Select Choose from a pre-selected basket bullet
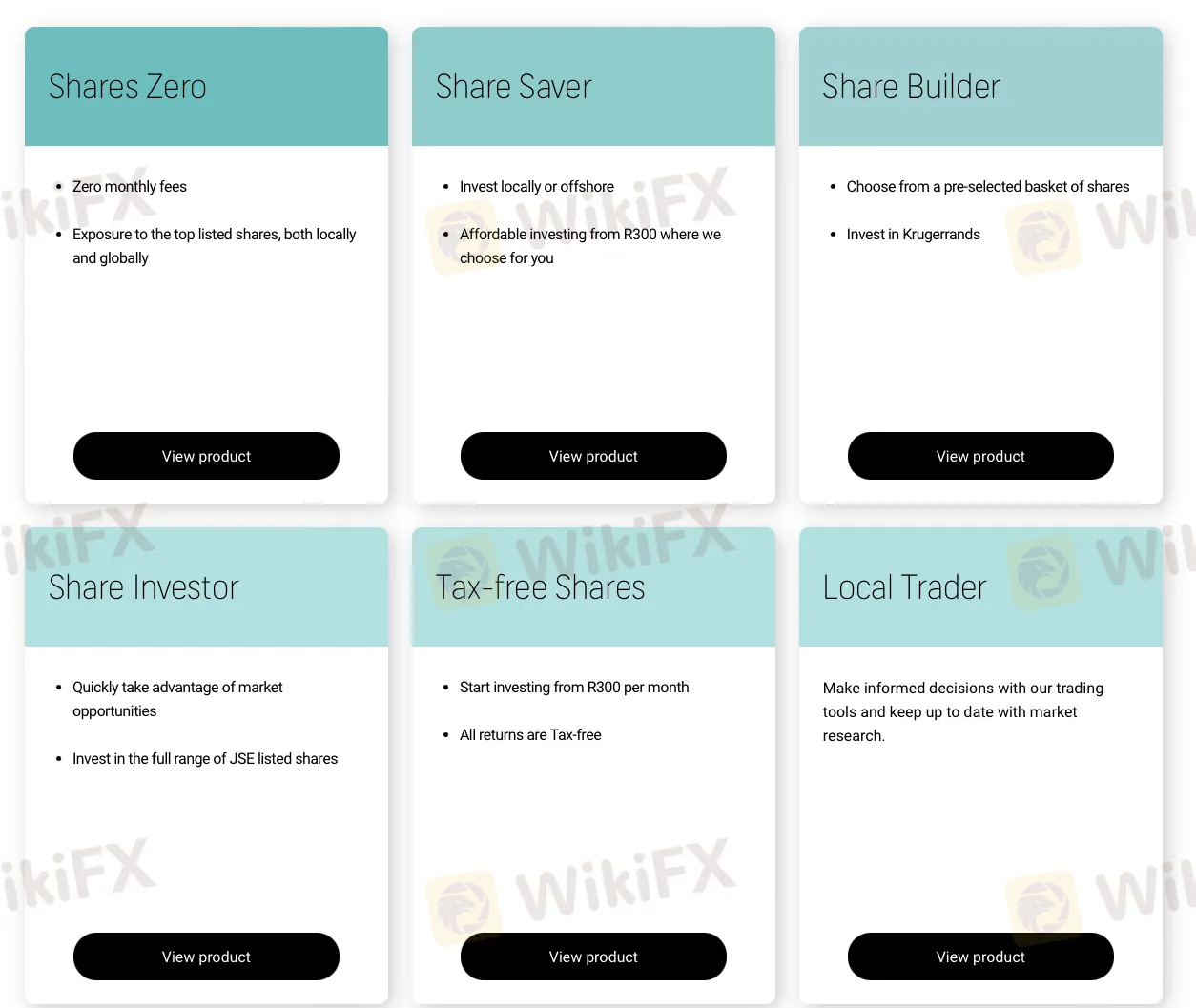The image size is (1196, 1008). (x=987, y=187)
